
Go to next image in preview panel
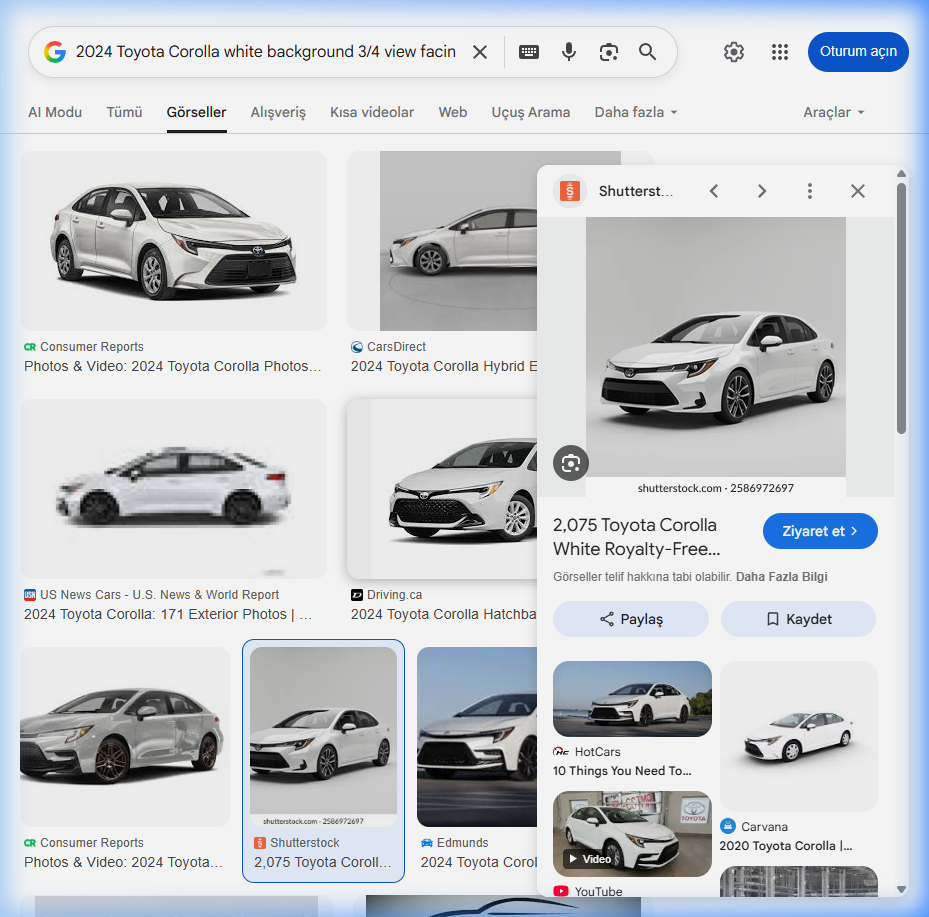point(762,191)
